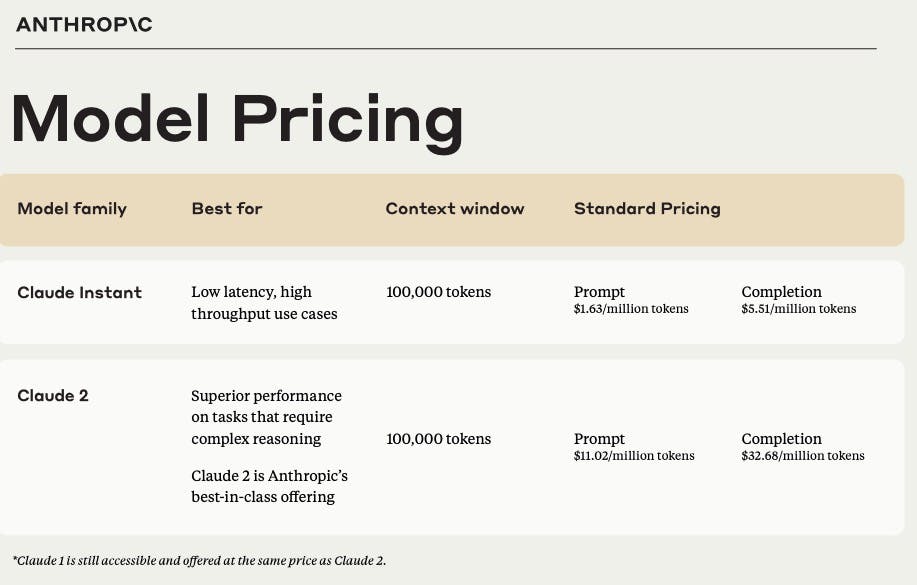The width and height of the screenshot is (917, 585).
Task: Click Claude Instant Completion label
Action: pos(781,292)
